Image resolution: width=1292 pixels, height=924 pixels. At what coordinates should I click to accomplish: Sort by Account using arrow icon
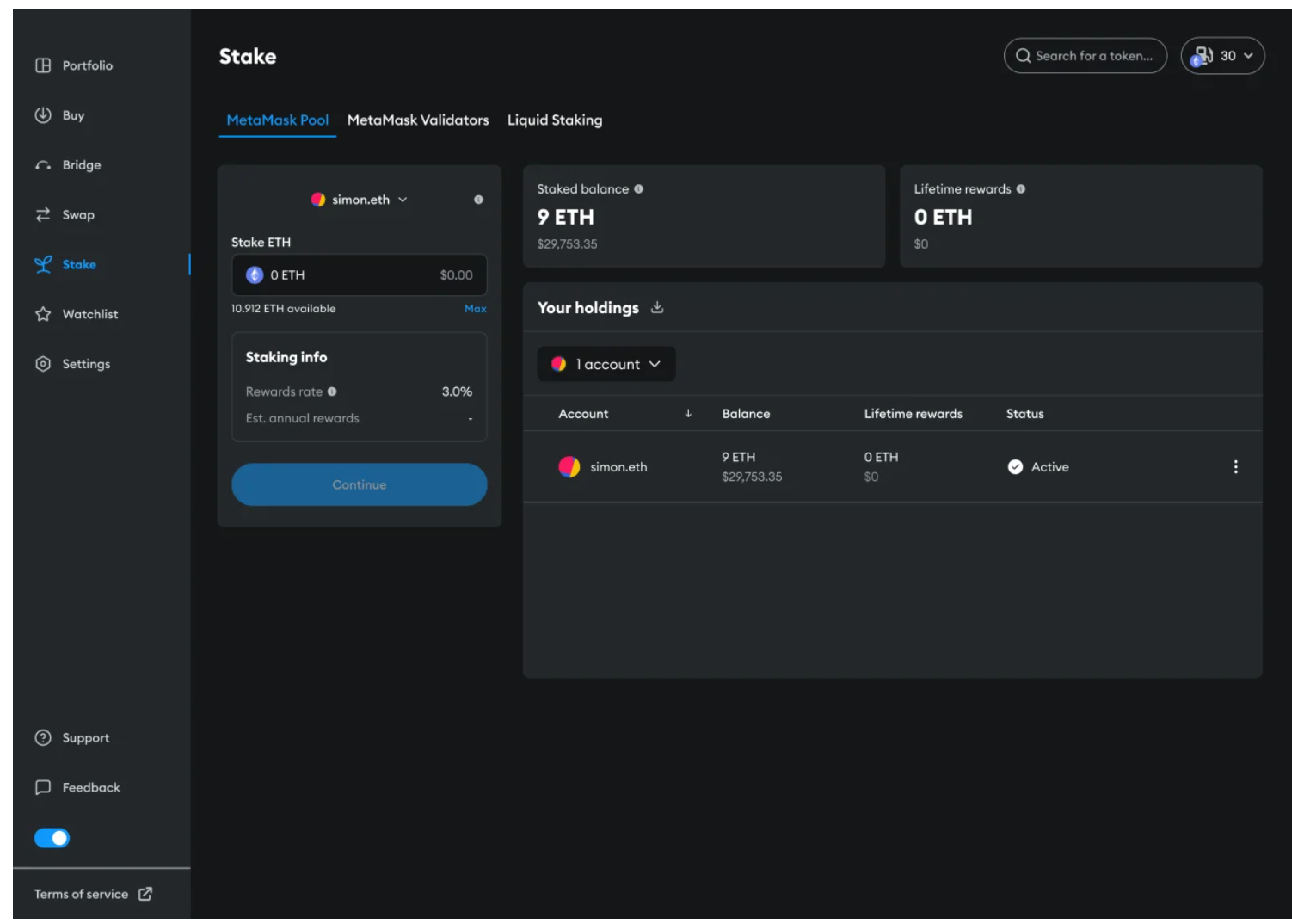tap(688, 414)
